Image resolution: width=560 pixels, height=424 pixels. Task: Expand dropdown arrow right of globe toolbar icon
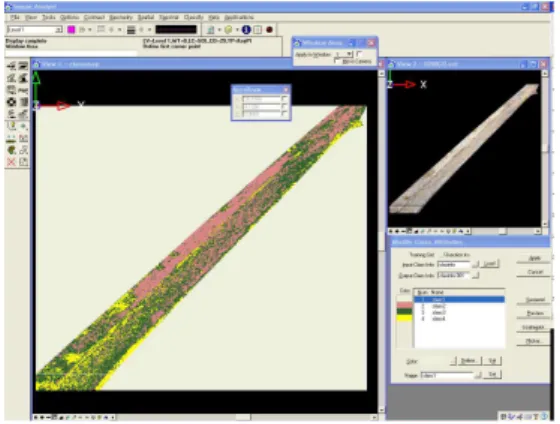tap(237, 30)
